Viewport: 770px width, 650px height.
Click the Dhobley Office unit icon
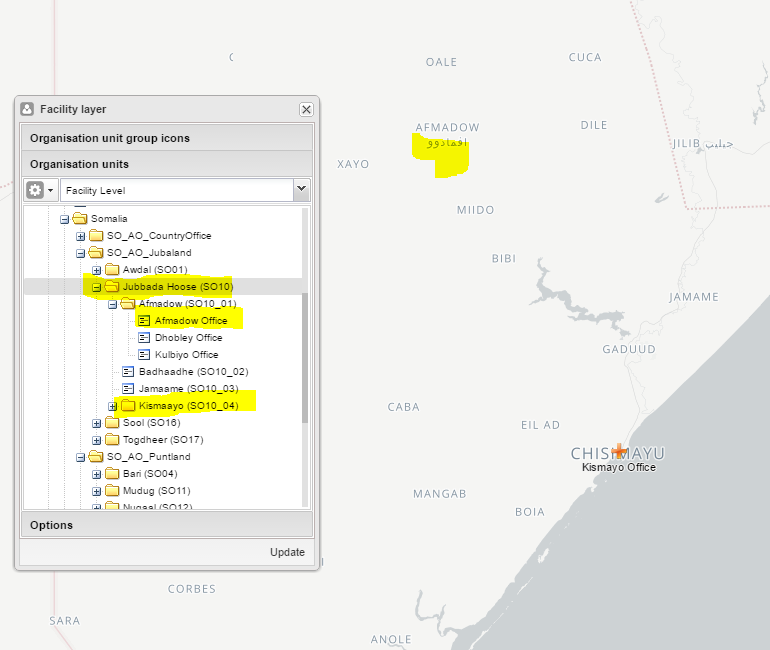point(144,338)
